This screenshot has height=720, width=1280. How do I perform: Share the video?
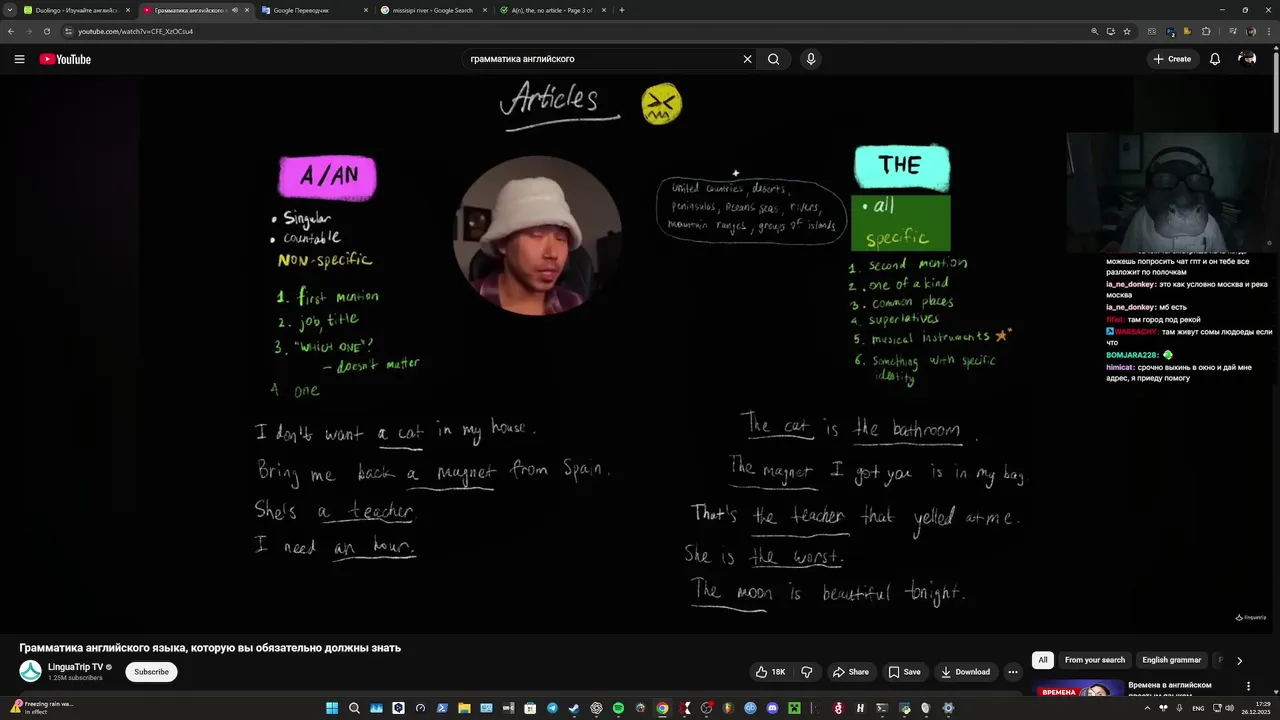(851, 672)
